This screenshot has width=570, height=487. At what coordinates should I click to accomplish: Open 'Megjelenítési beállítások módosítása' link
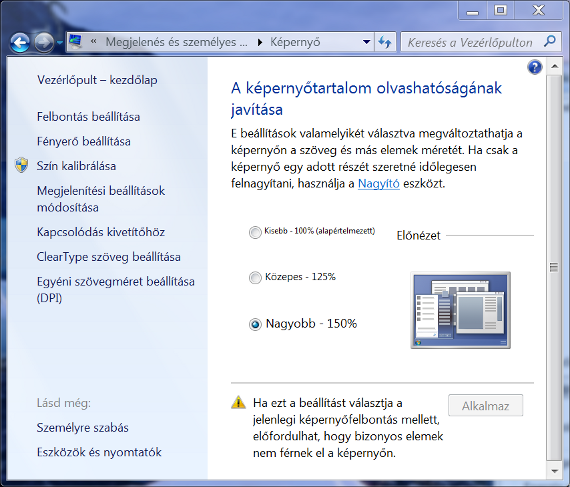click(x=101, y=199)
